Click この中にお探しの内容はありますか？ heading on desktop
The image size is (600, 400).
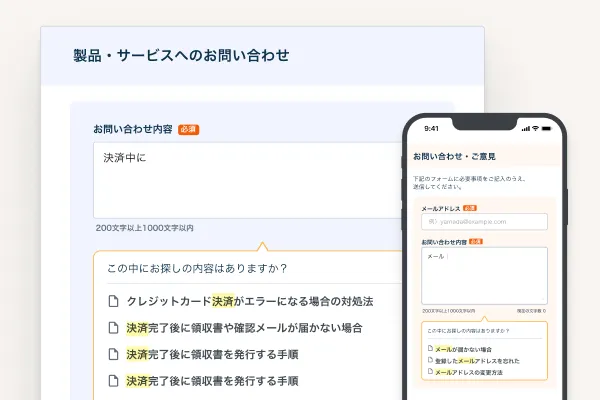click(x=197, y=268)
